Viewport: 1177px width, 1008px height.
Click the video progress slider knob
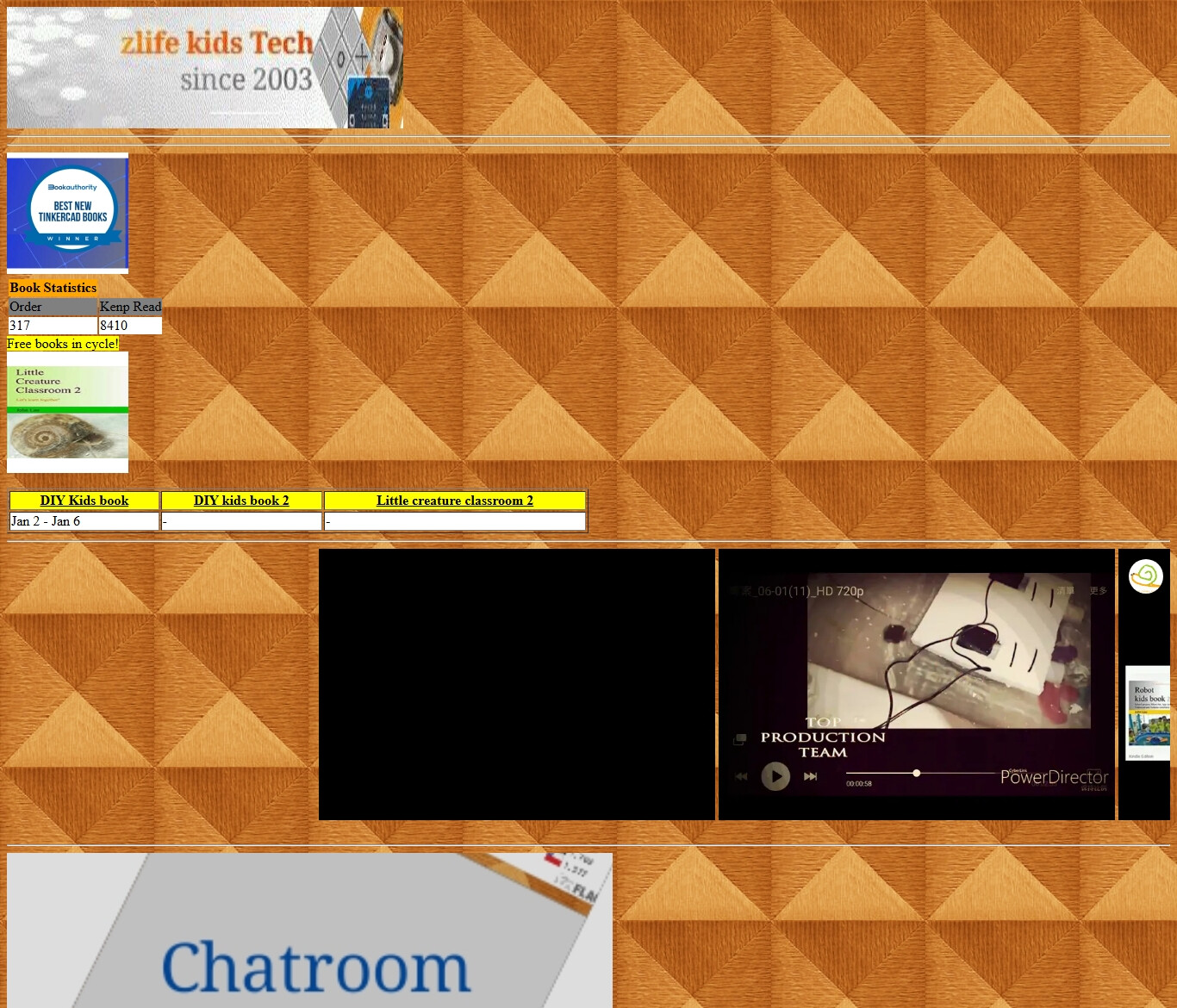tap(917, 773)
